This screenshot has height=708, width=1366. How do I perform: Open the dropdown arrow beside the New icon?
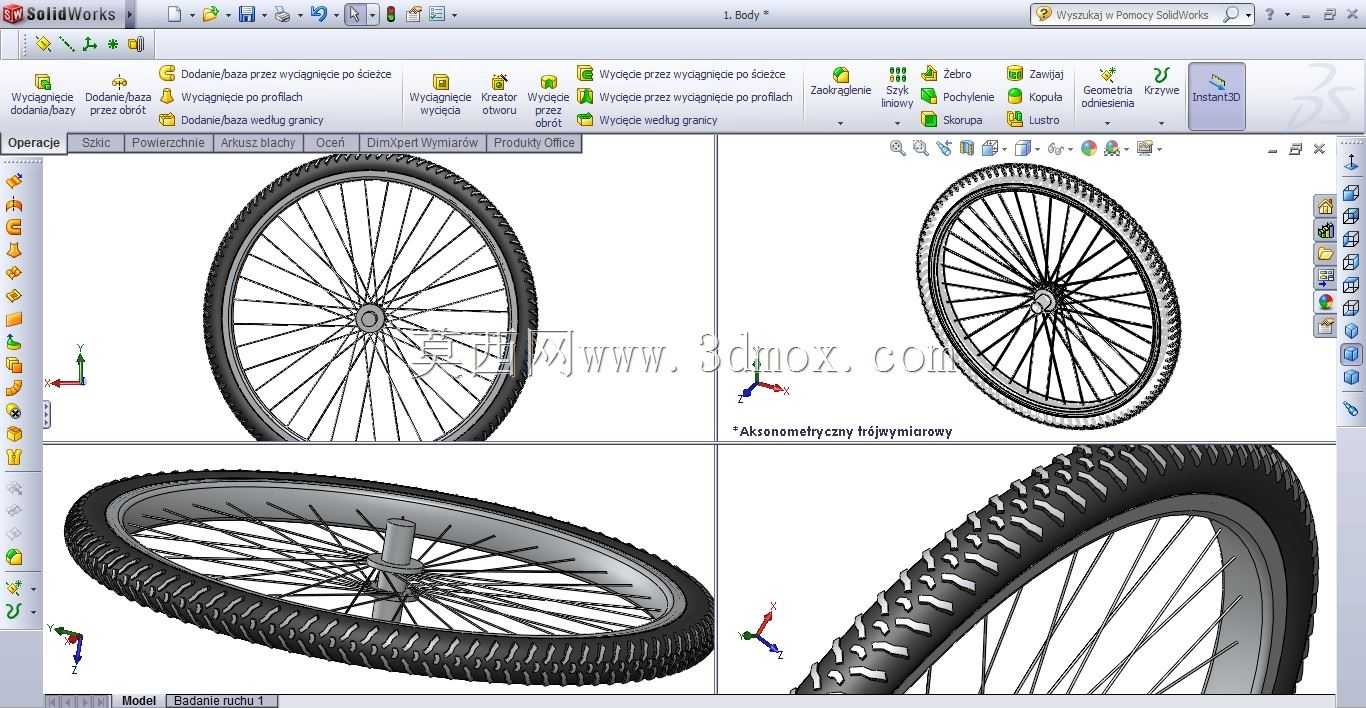pos(192,15)
